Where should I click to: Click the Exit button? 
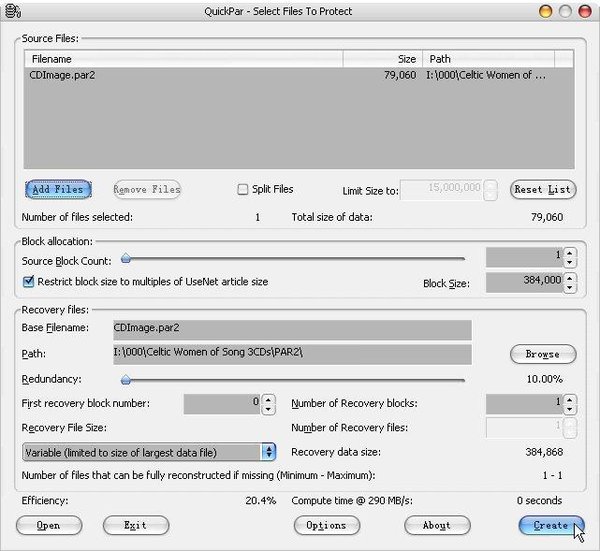(136, 525)
